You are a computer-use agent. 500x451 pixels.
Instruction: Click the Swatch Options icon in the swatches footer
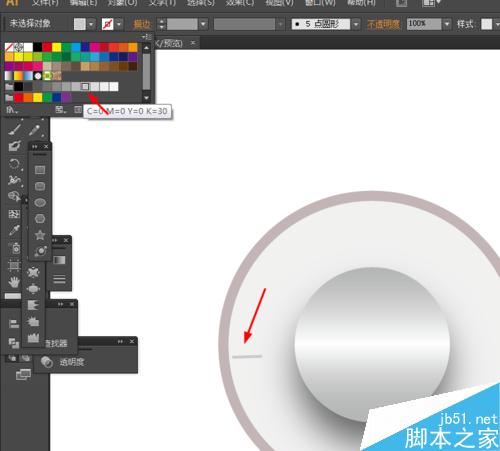pos(78,110)
